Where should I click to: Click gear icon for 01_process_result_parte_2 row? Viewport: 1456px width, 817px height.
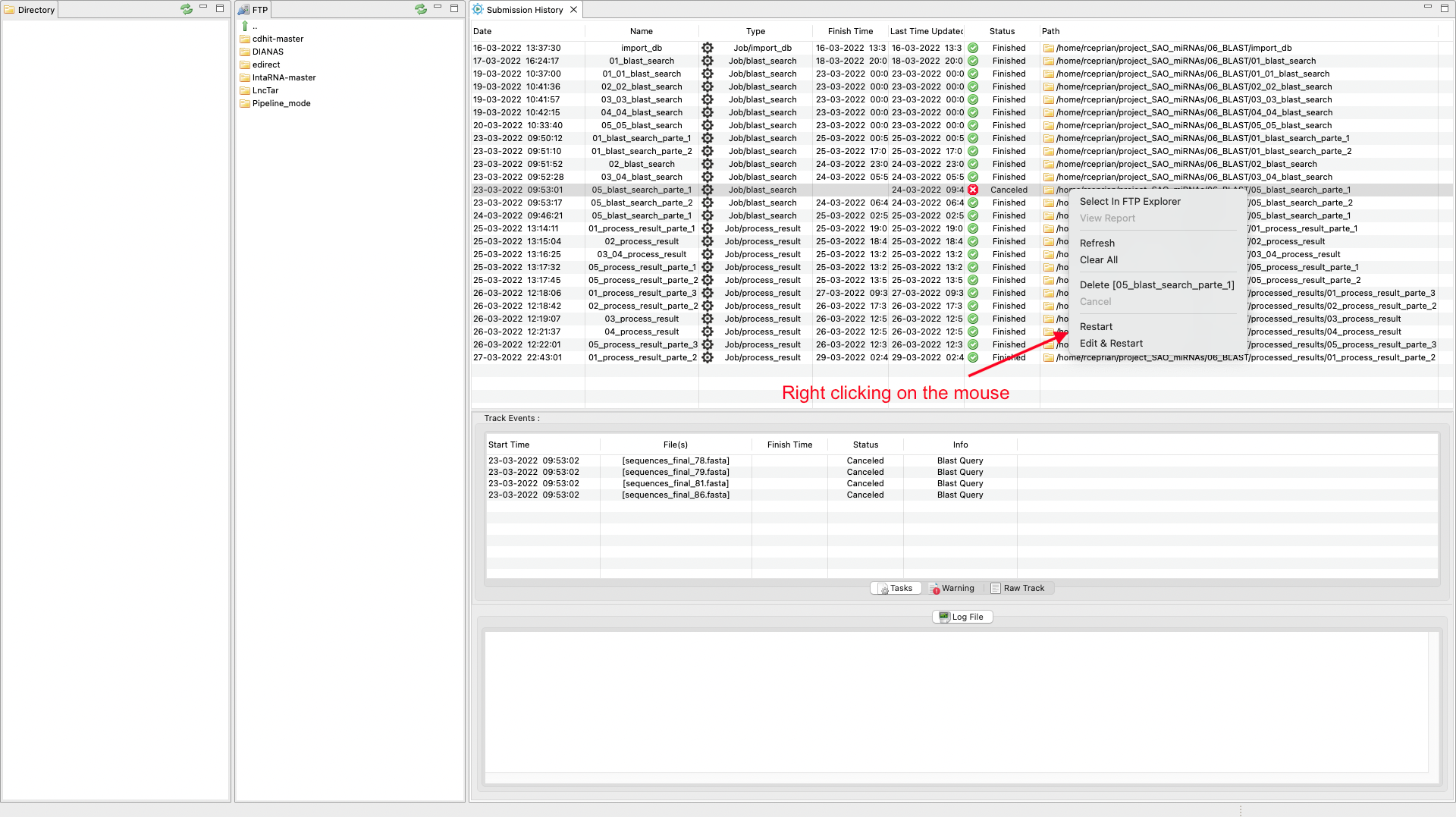click(x=708, y=357)
